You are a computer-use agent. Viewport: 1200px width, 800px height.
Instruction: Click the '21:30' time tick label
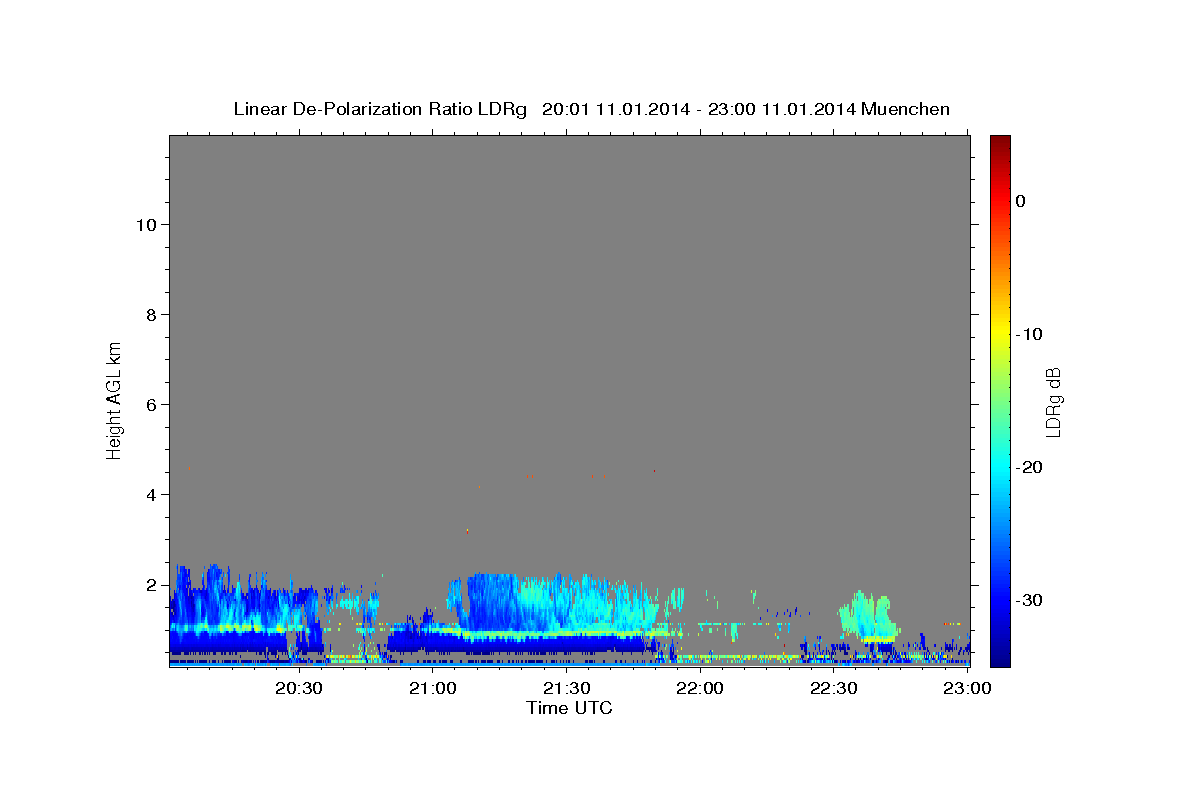pyautogui.click(x=567, y=688)
